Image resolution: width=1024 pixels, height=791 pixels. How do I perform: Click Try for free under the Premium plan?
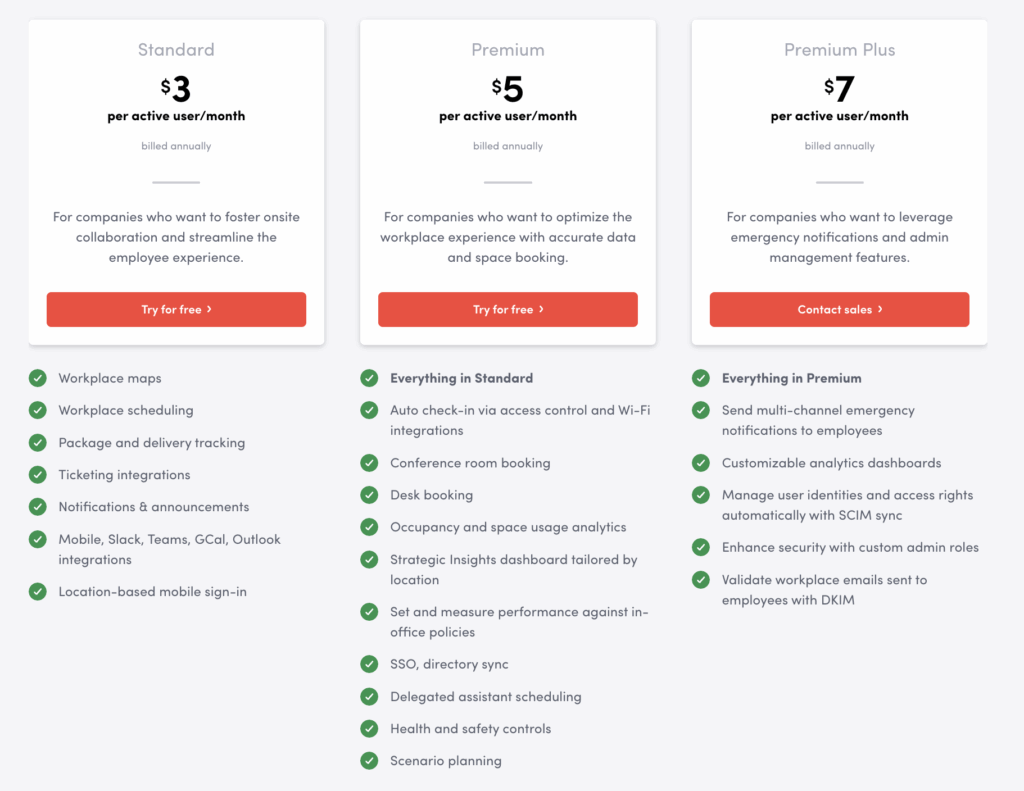[x=508, y=310]
